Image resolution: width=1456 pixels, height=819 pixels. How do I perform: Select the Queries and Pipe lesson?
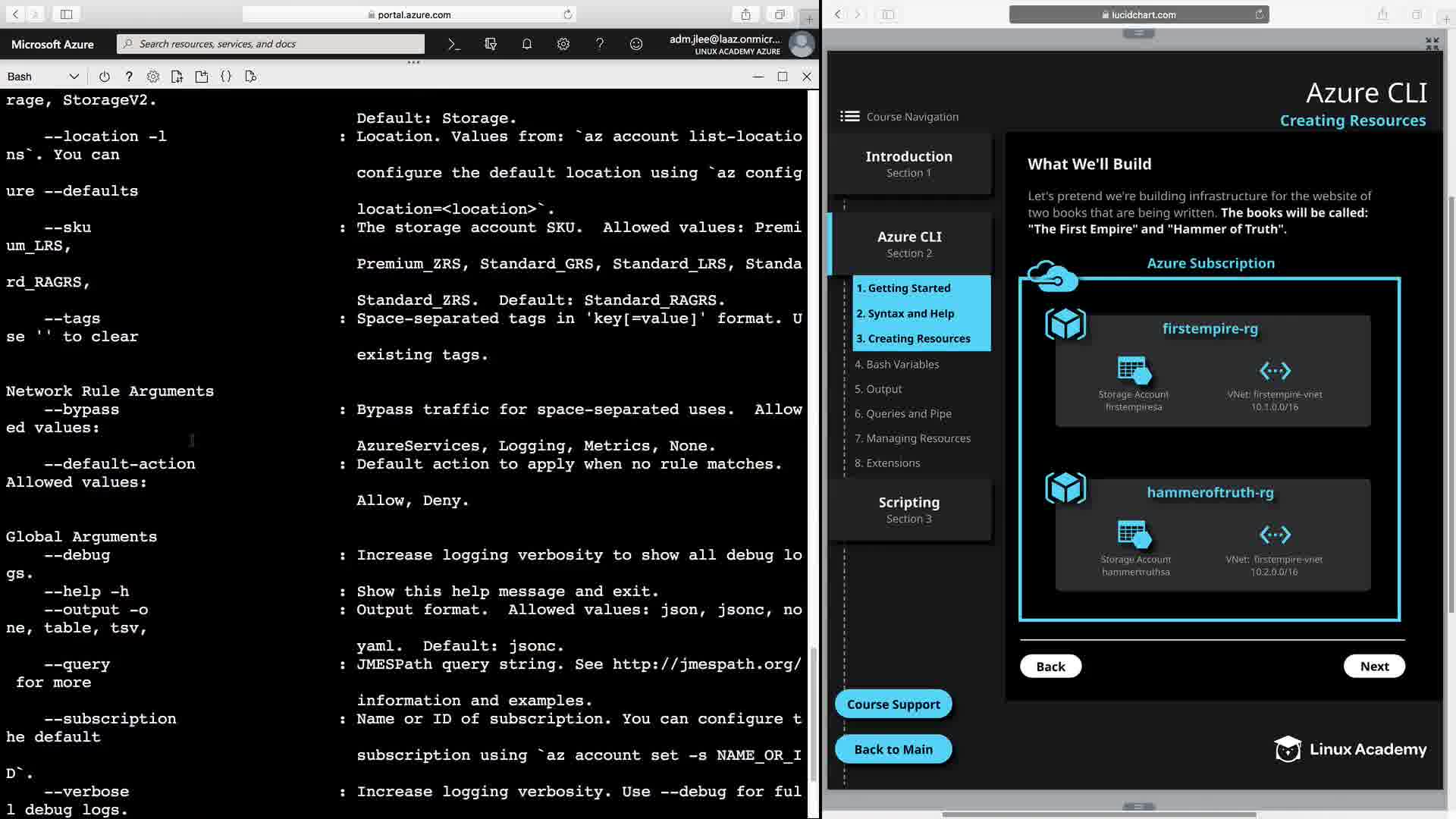point(902,413)
